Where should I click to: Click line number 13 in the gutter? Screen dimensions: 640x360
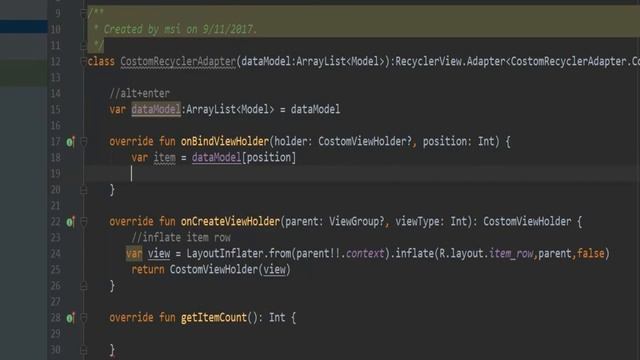[56, 78]
